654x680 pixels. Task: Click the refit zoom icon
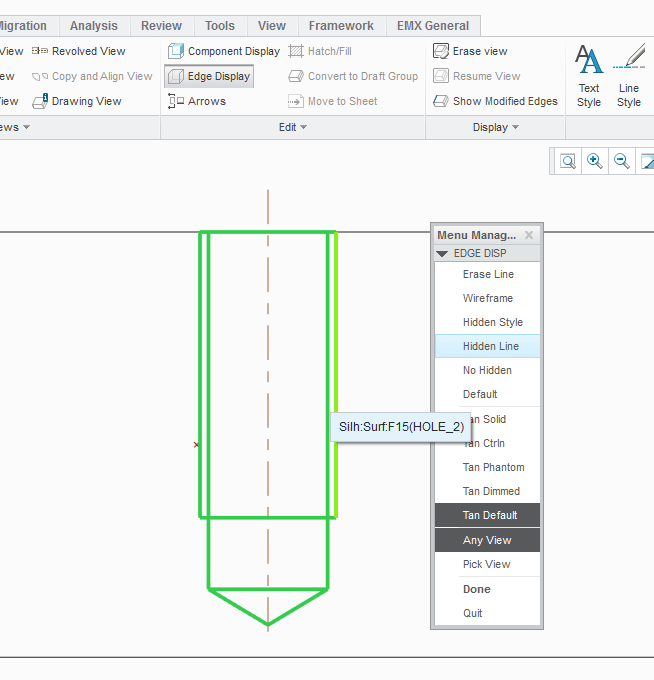click(x=568, y=161)
